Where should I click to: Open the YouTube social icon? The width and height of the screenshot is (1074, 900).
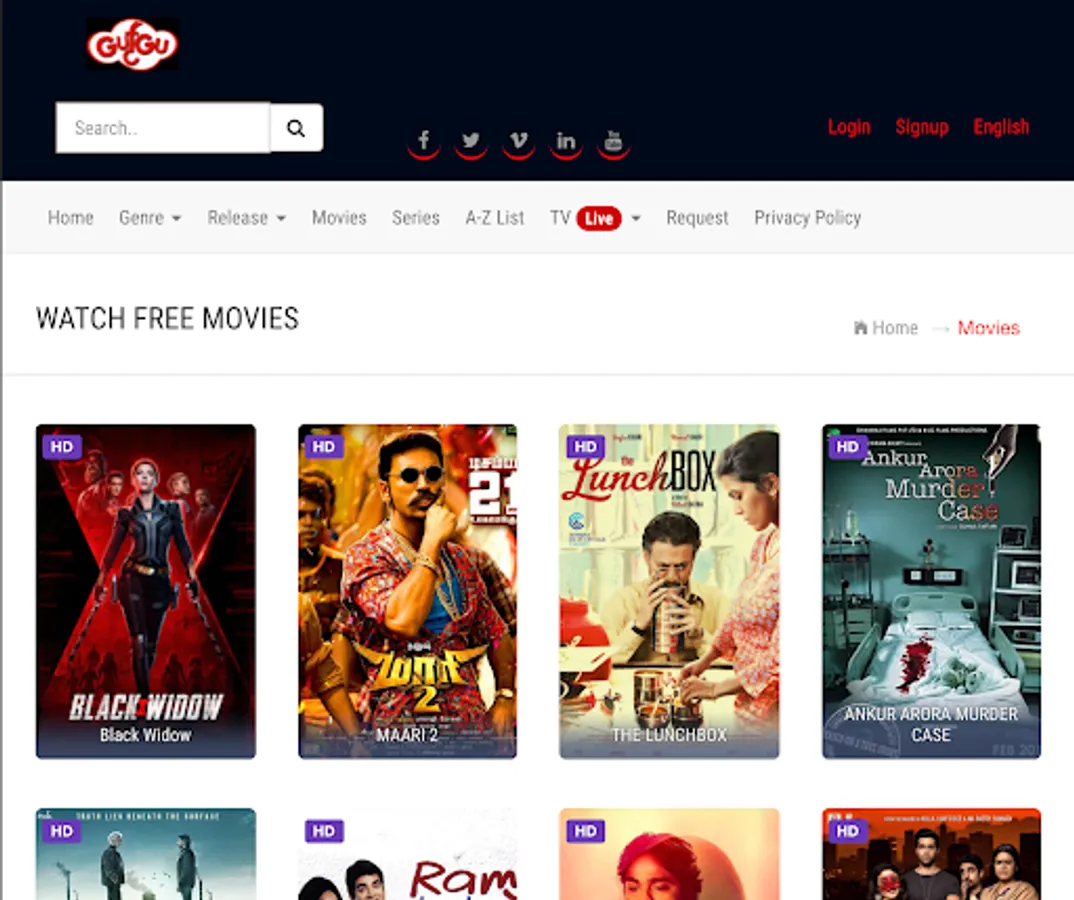point(613,140)
